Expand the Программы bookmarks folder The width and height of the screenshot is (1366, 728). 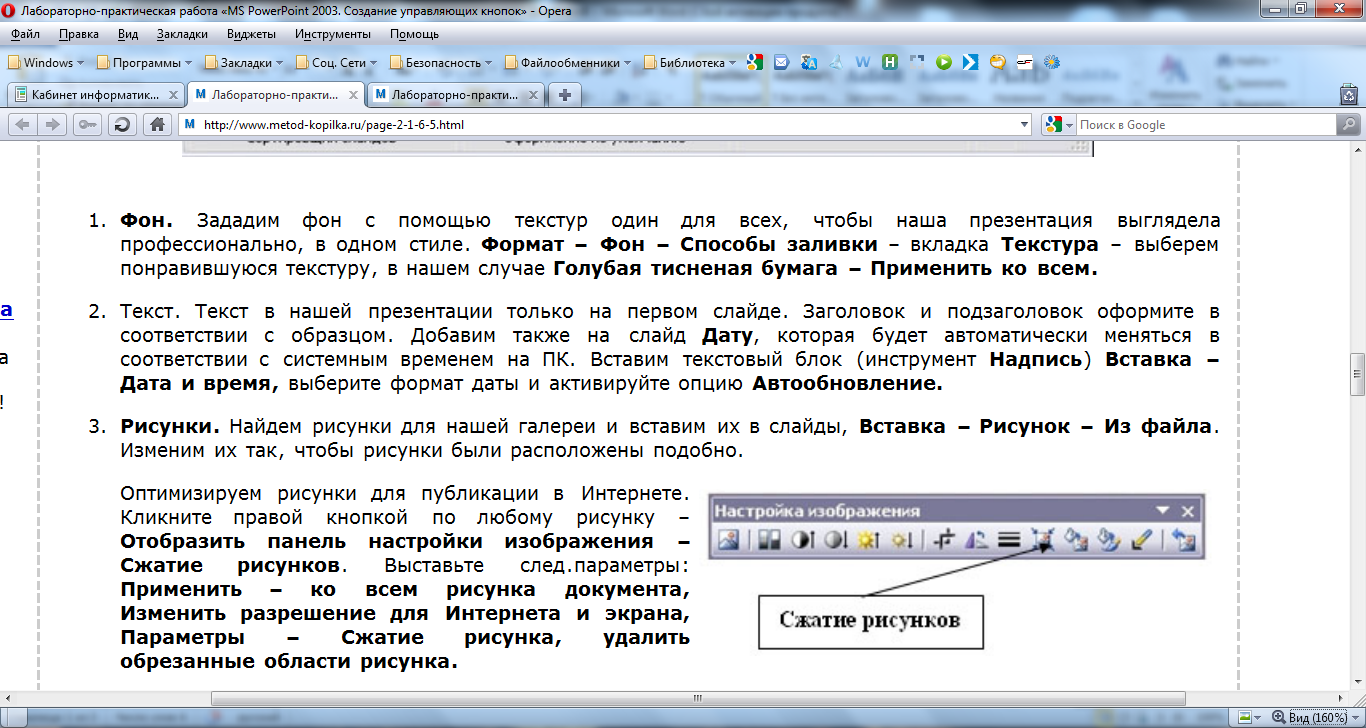pos(144,62)
